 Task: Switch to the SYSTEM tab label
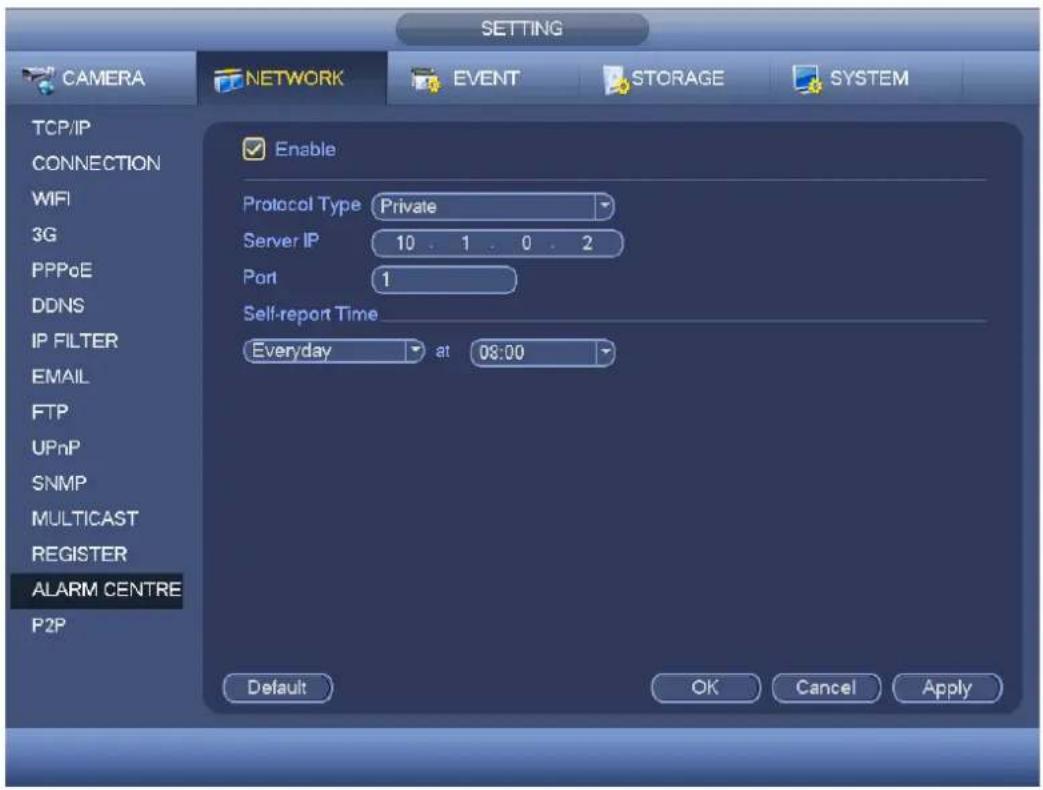pos(869,78)
